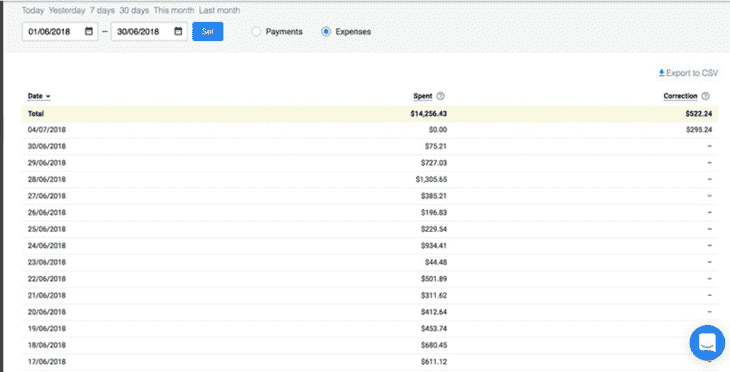Viewport: 730px width, 372px height.
Task: Choose the This month preset link
Action: pos(174,10)
